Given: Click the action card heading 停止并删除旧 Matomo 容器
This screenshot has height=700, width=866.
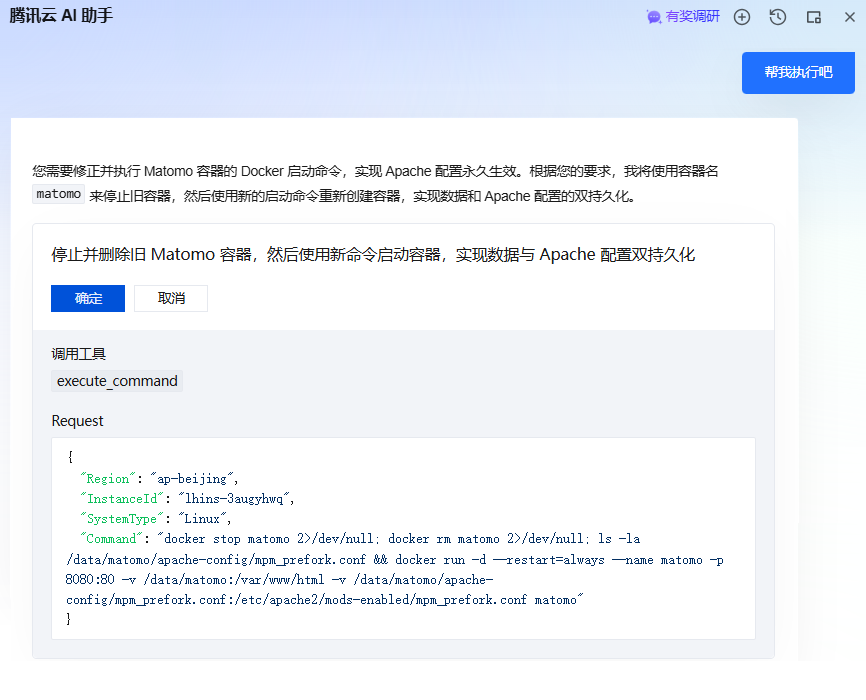Looking at the screenshot, I should 373,255.
